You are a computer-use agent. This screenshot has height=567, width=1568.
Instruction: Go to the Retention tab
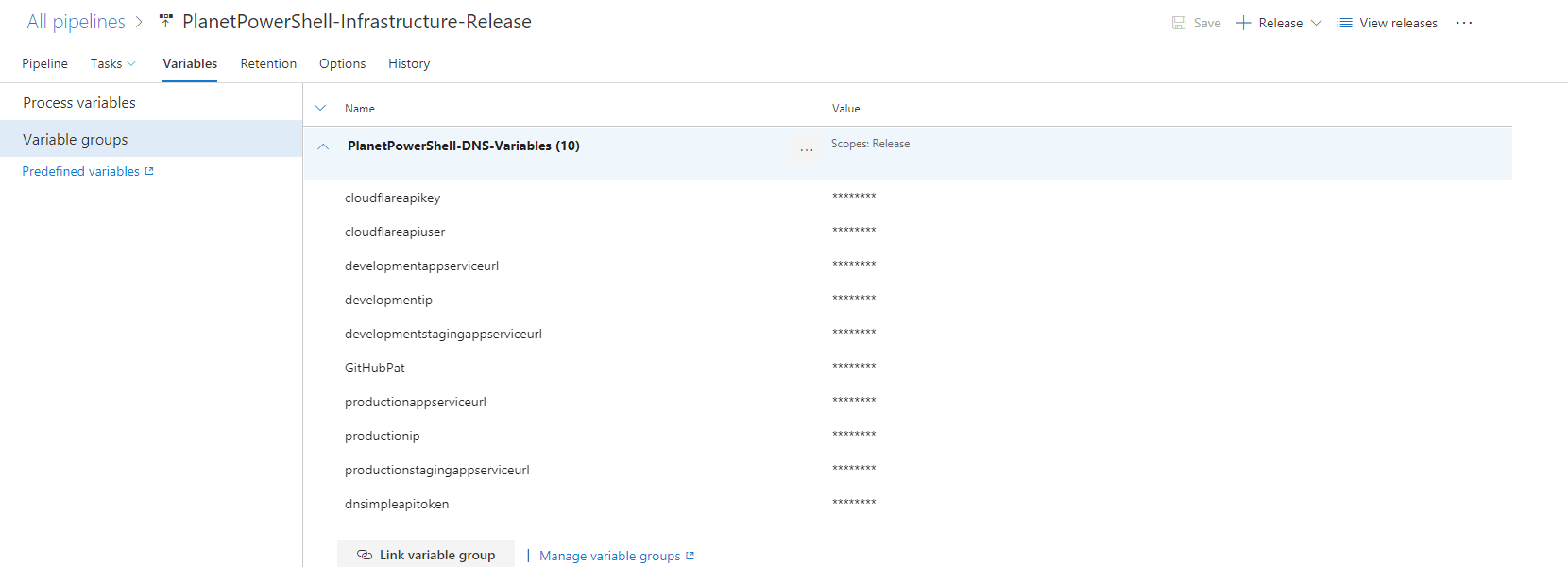tap(268, 63)
